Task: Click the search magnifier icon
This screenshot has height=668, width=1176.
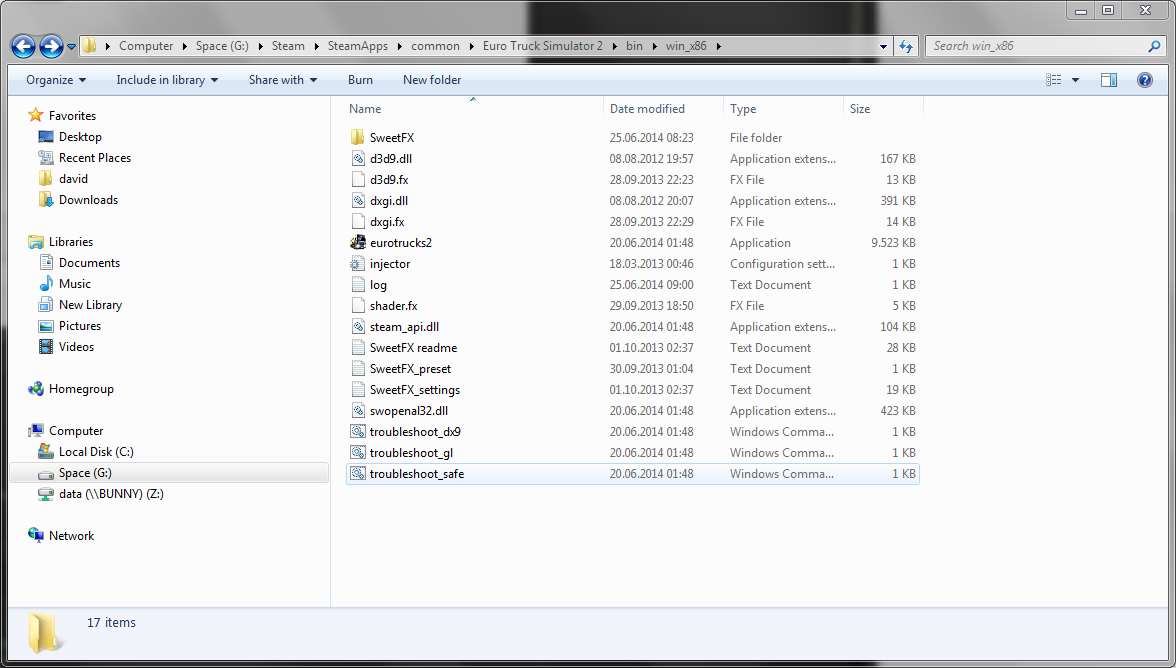Action: pyautogui.click(x=1154, y=46)
